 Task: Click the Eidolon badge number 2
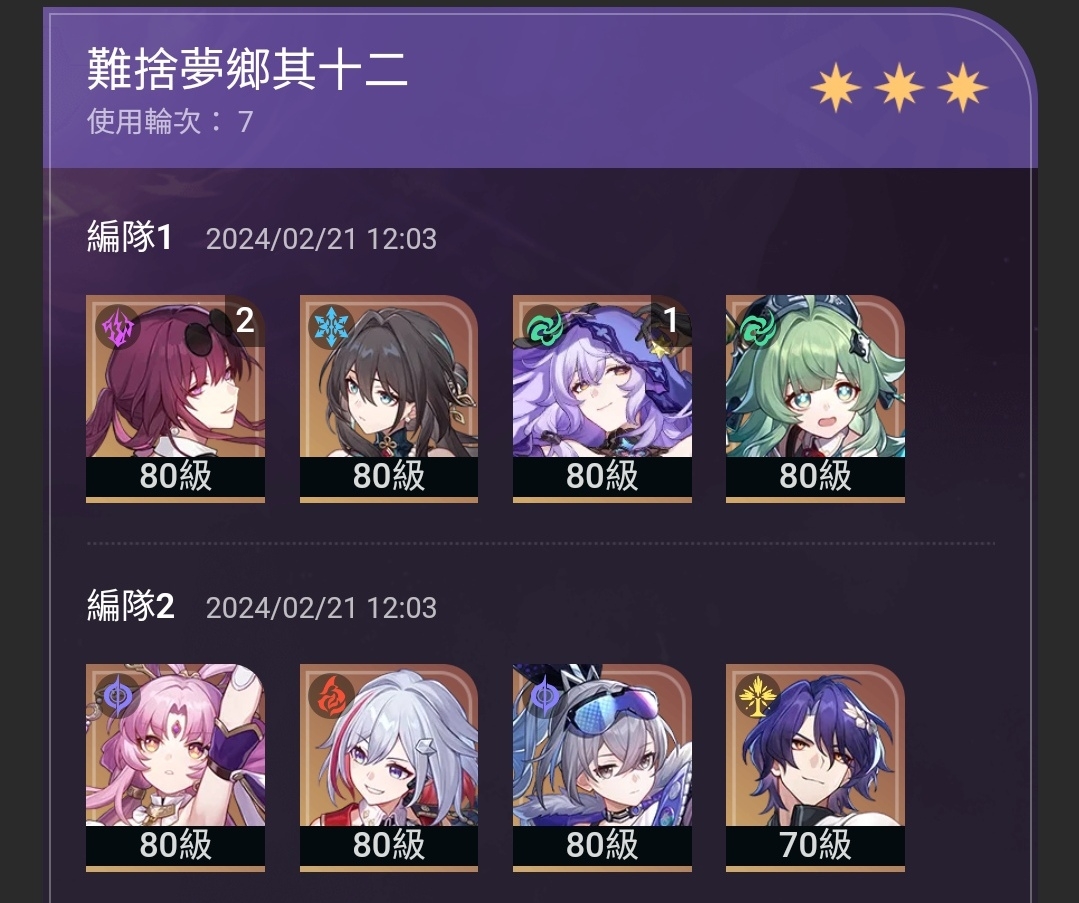click(245, 320)
